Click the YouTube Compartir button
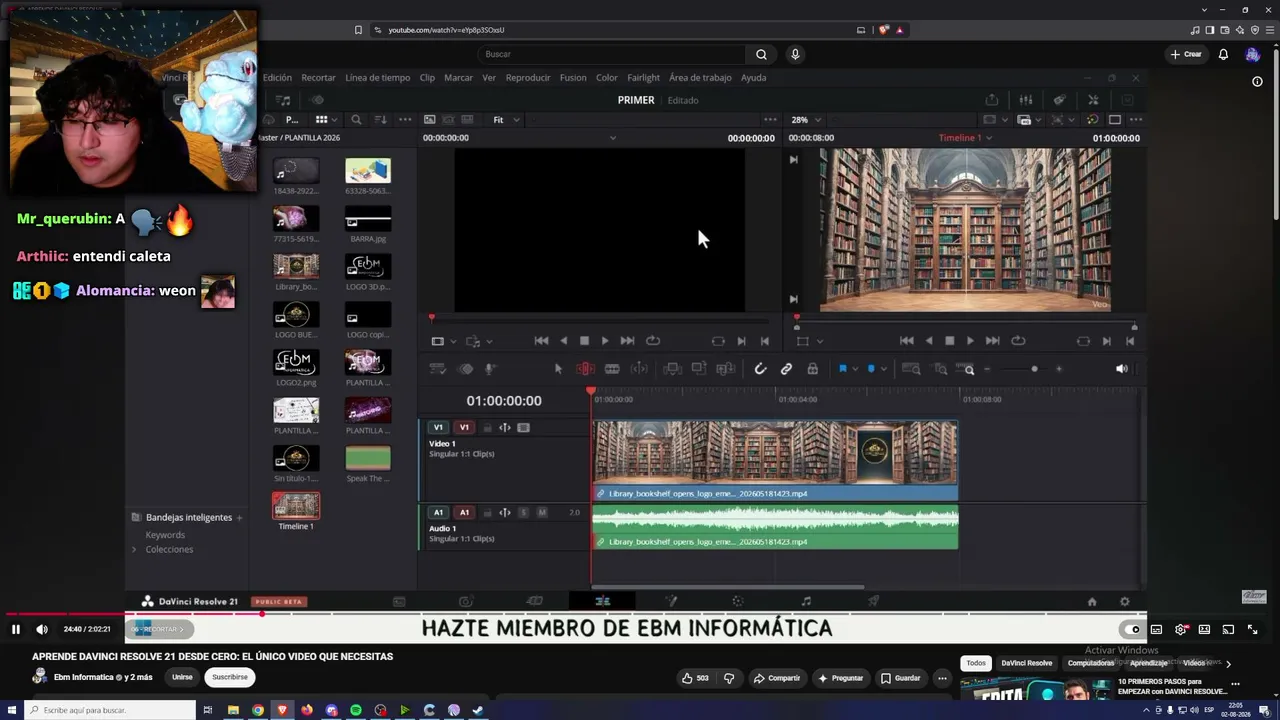Viewport: 1280px width, 720px height. pyautogui.click(x=776, y=678)
